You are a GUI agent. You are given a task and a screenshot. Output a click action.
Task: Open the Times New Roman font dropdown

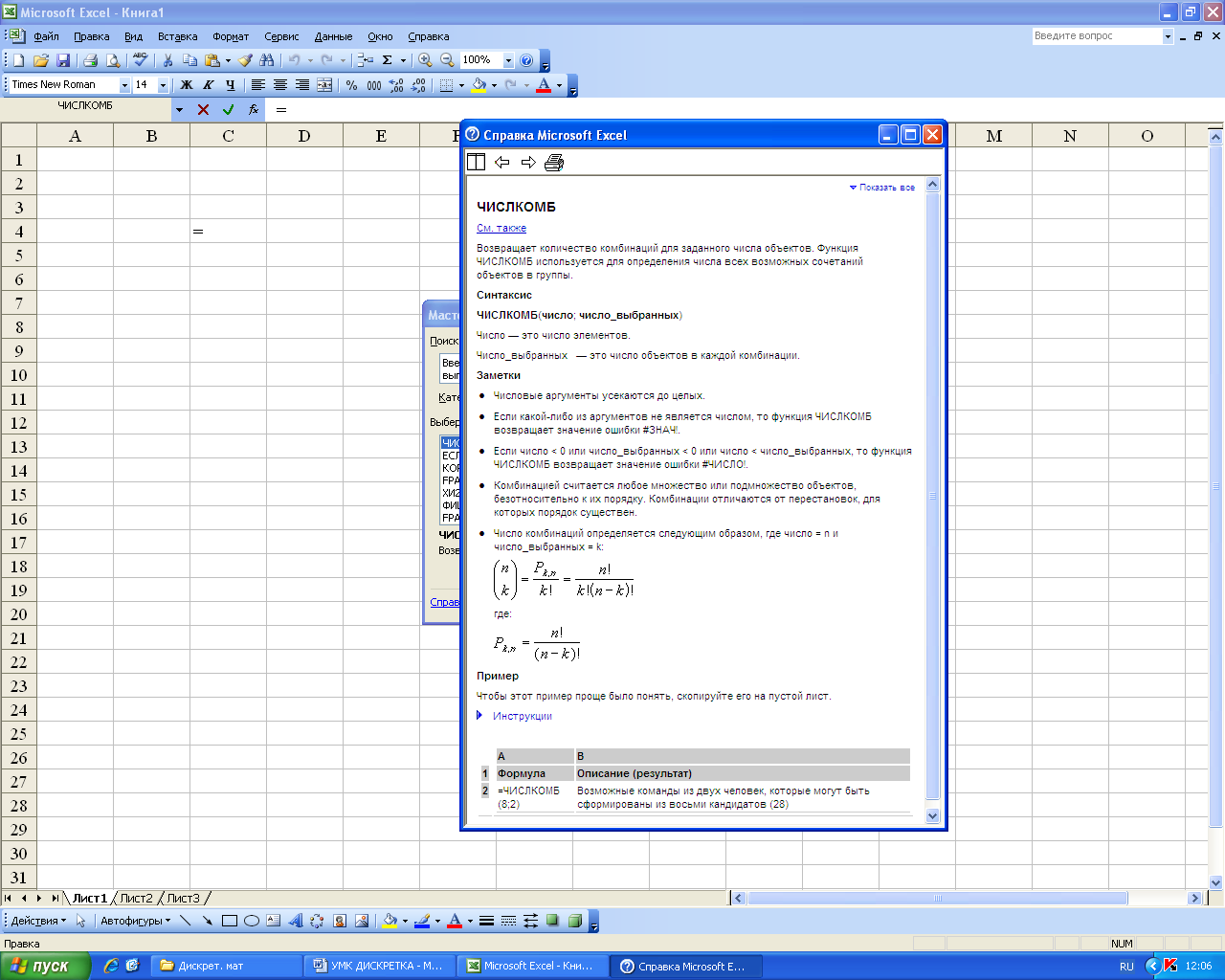(x=124, y=85)
